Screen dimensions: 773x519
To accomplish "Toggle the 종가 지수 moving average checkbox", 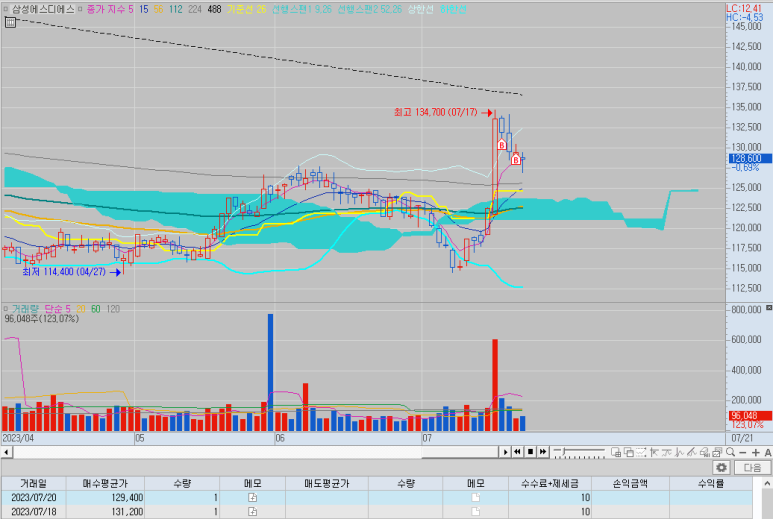I will click(80, 9).
